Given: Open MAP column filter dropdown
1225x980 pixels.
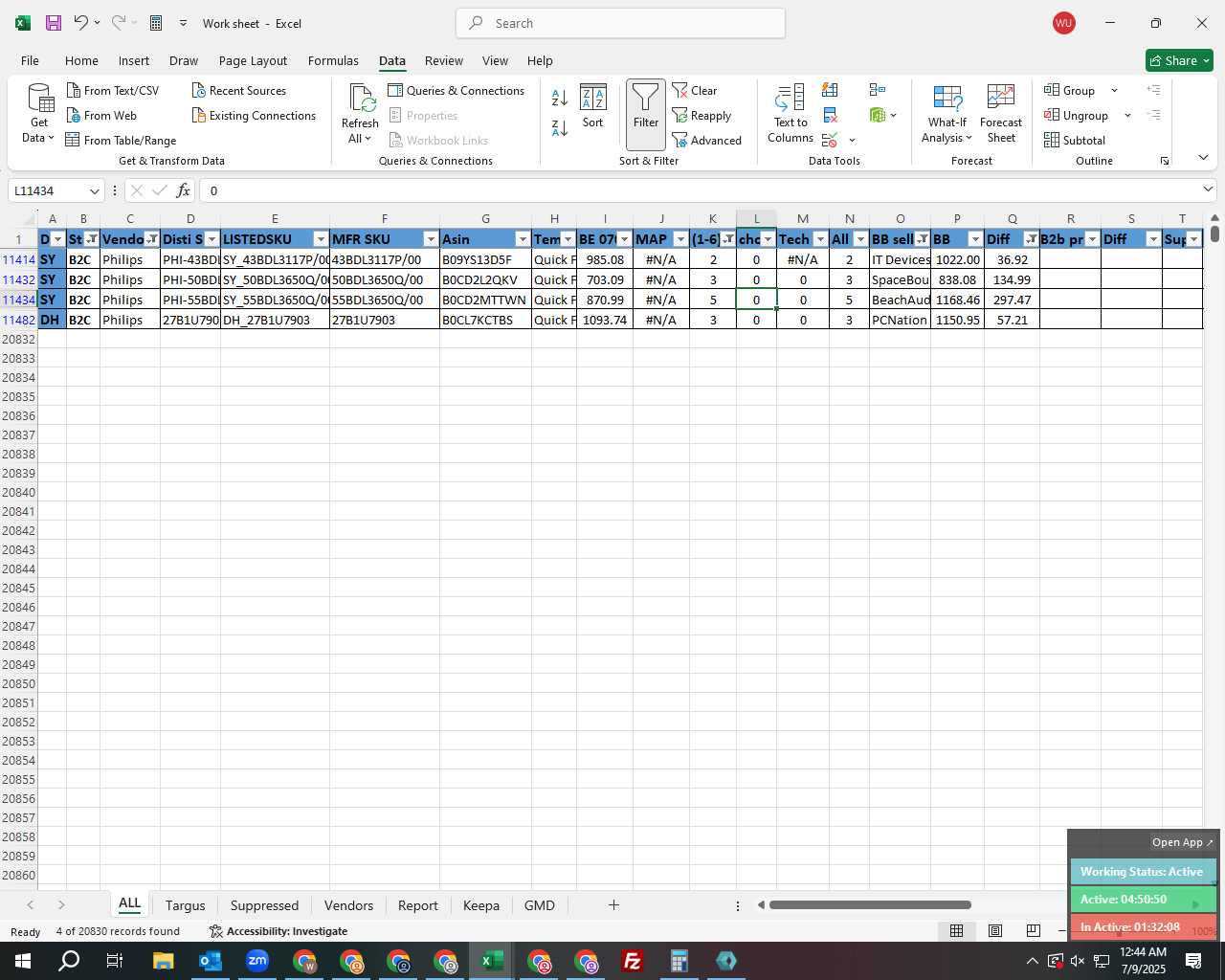Looking at the screenshot, I should tap(680, 239).
